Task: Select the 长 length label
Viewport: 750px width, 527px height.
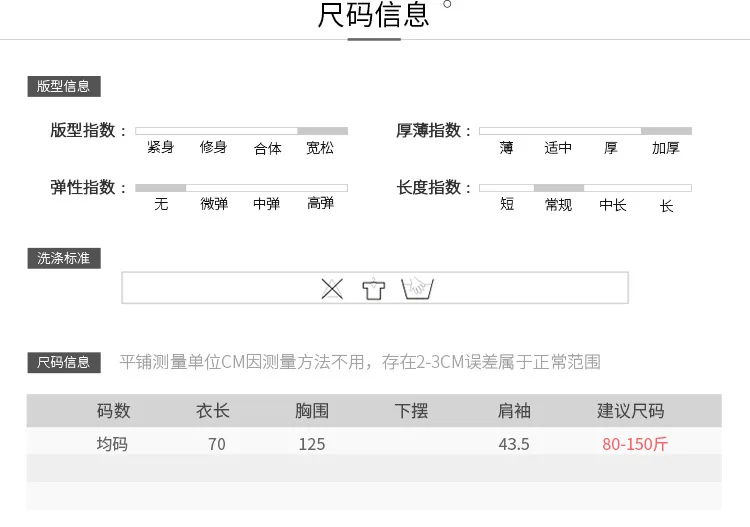Action: [667, 206]
